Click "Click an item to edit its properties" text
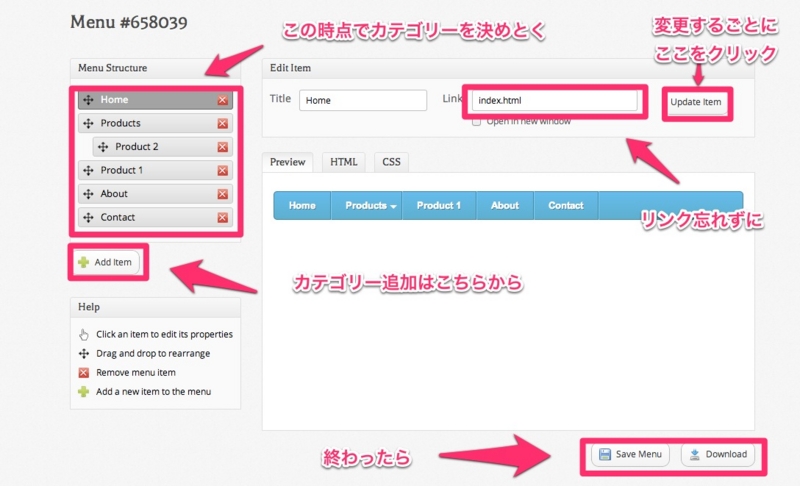800x486 pixels. click(164, 335)
